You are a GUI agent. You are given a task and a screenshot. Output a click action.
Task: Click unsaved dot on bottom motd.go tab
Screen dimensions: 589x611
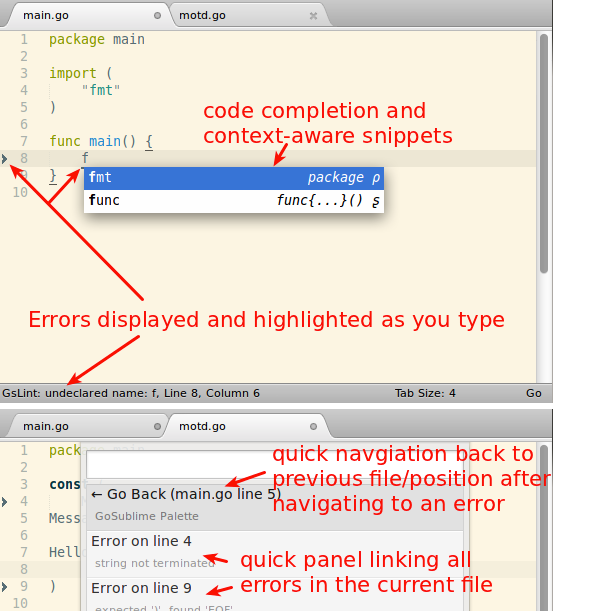pos(313,426)
